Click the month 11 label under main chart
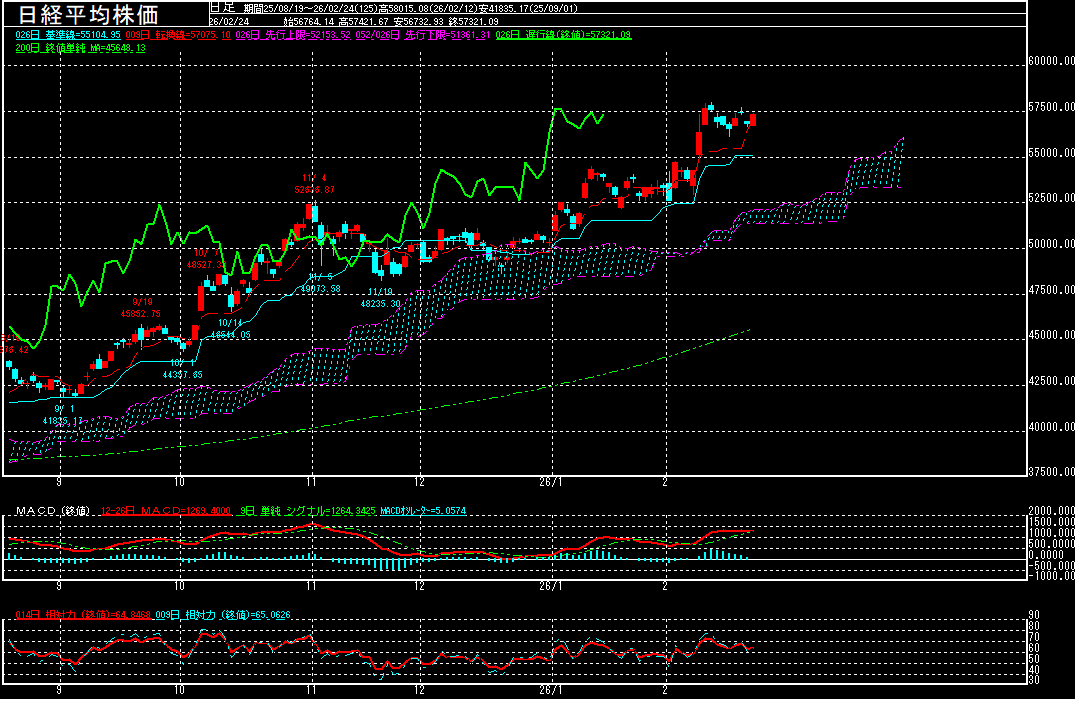Image resolution: width=1083 pixels, height=709 pixels. click(311, 478)
